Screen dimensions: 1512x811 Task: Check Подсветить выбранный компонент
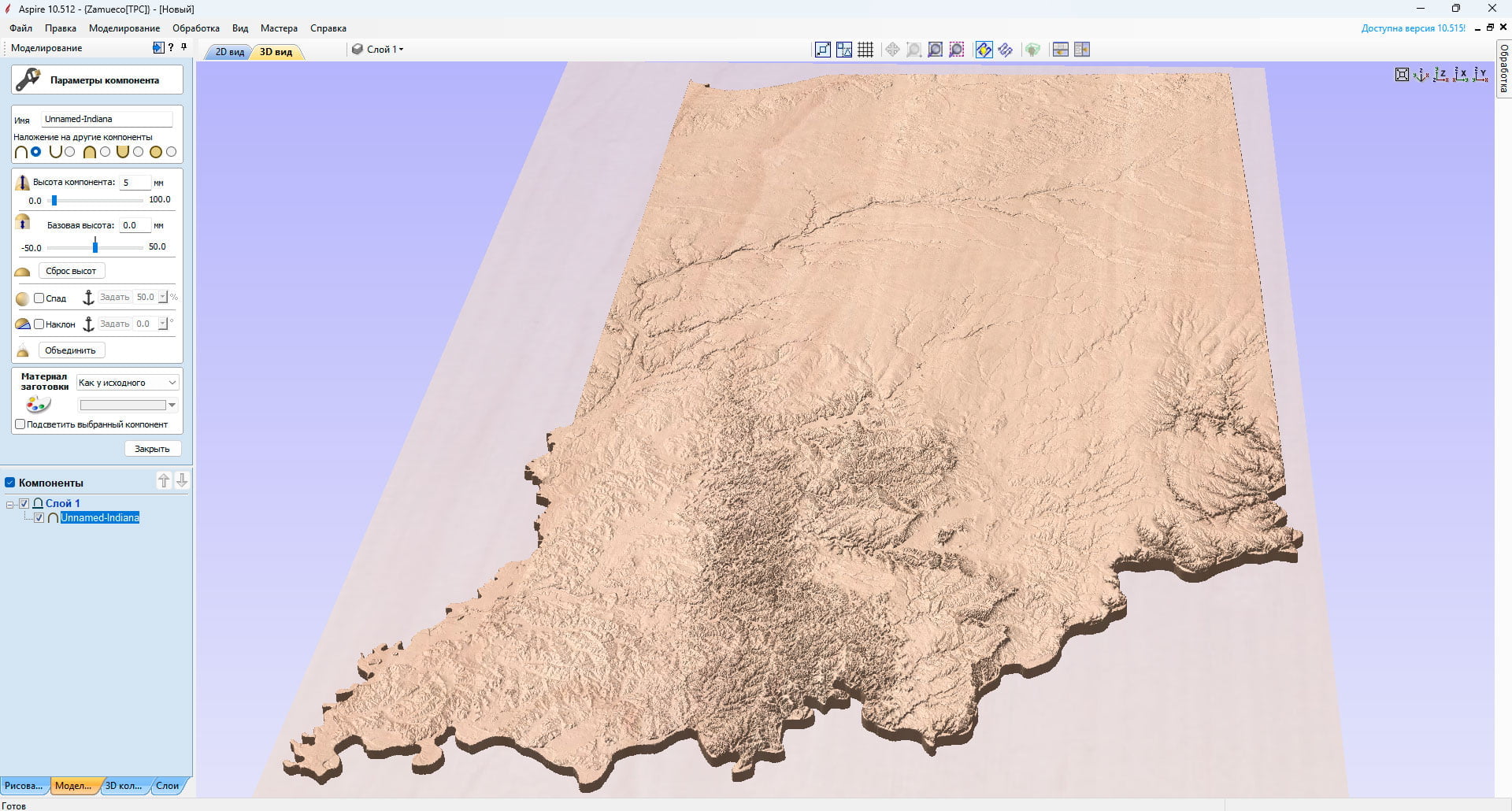[x=20, y=424]
